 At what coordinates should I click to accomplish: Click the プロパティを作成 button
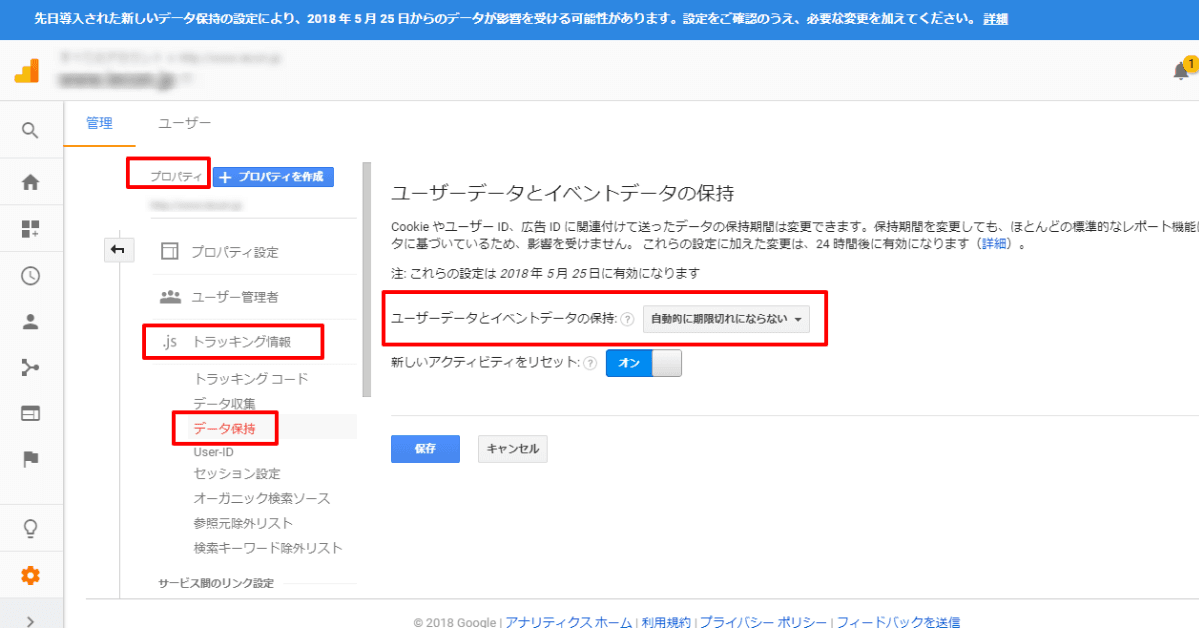(273, 177)
